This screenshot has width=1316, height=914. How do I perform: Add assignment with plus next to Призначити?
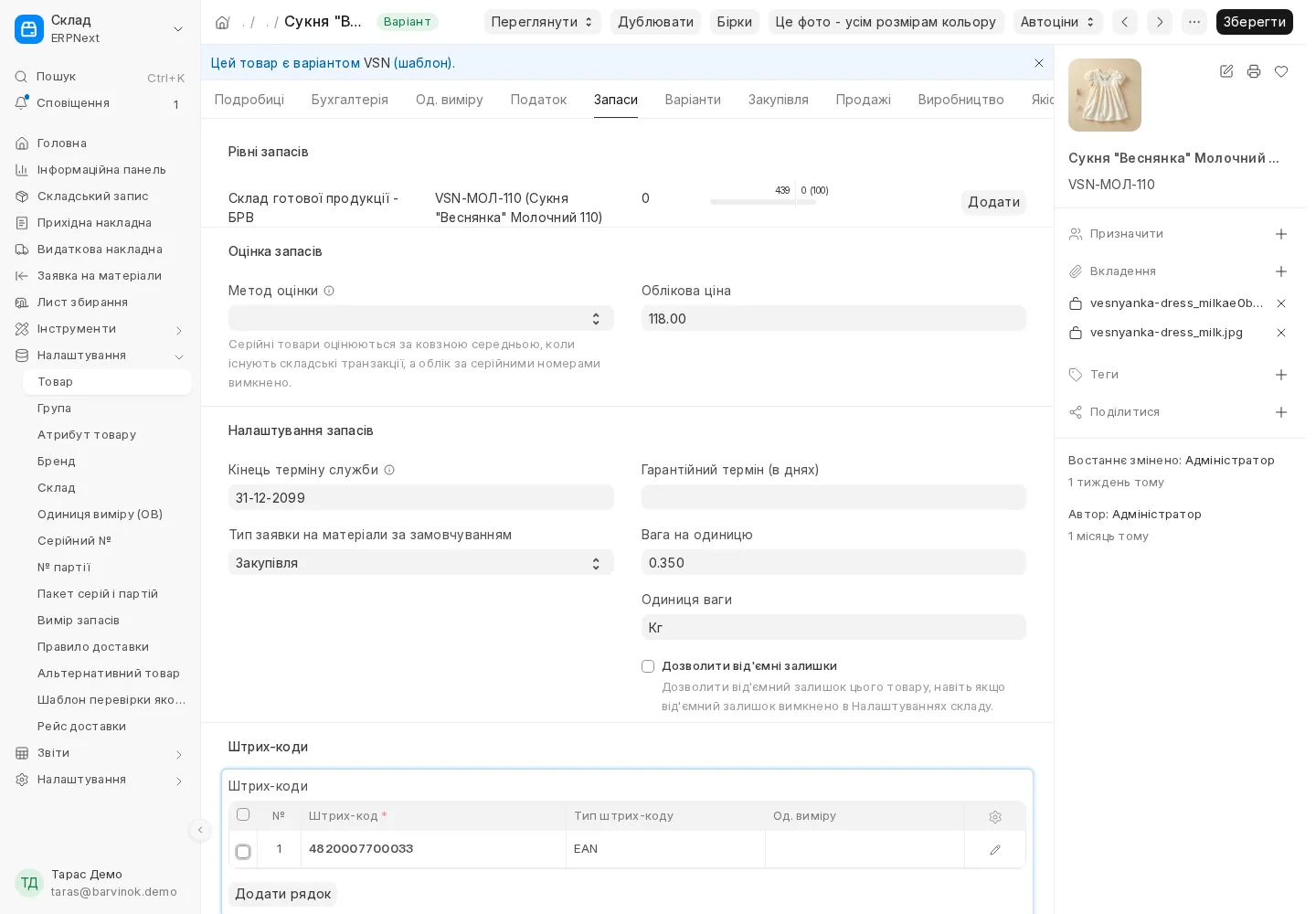coord(1281,234)
